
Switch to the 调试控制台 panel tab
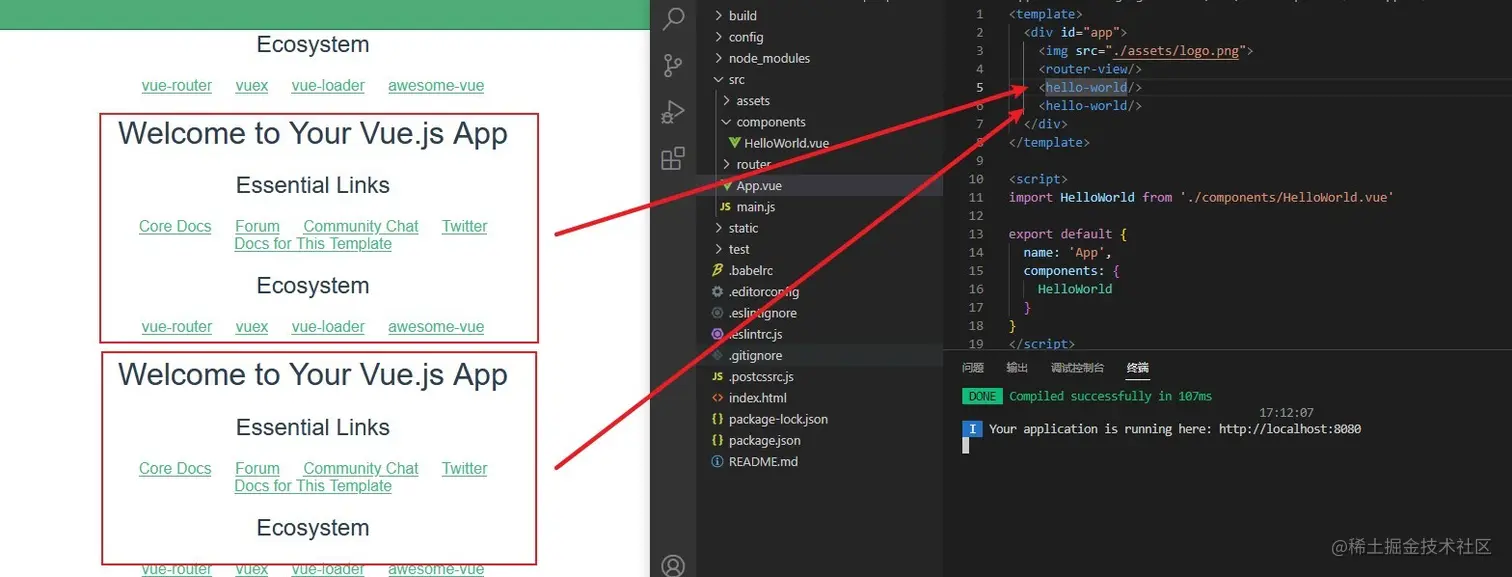pyautogui.click(x=1077, y=368)
